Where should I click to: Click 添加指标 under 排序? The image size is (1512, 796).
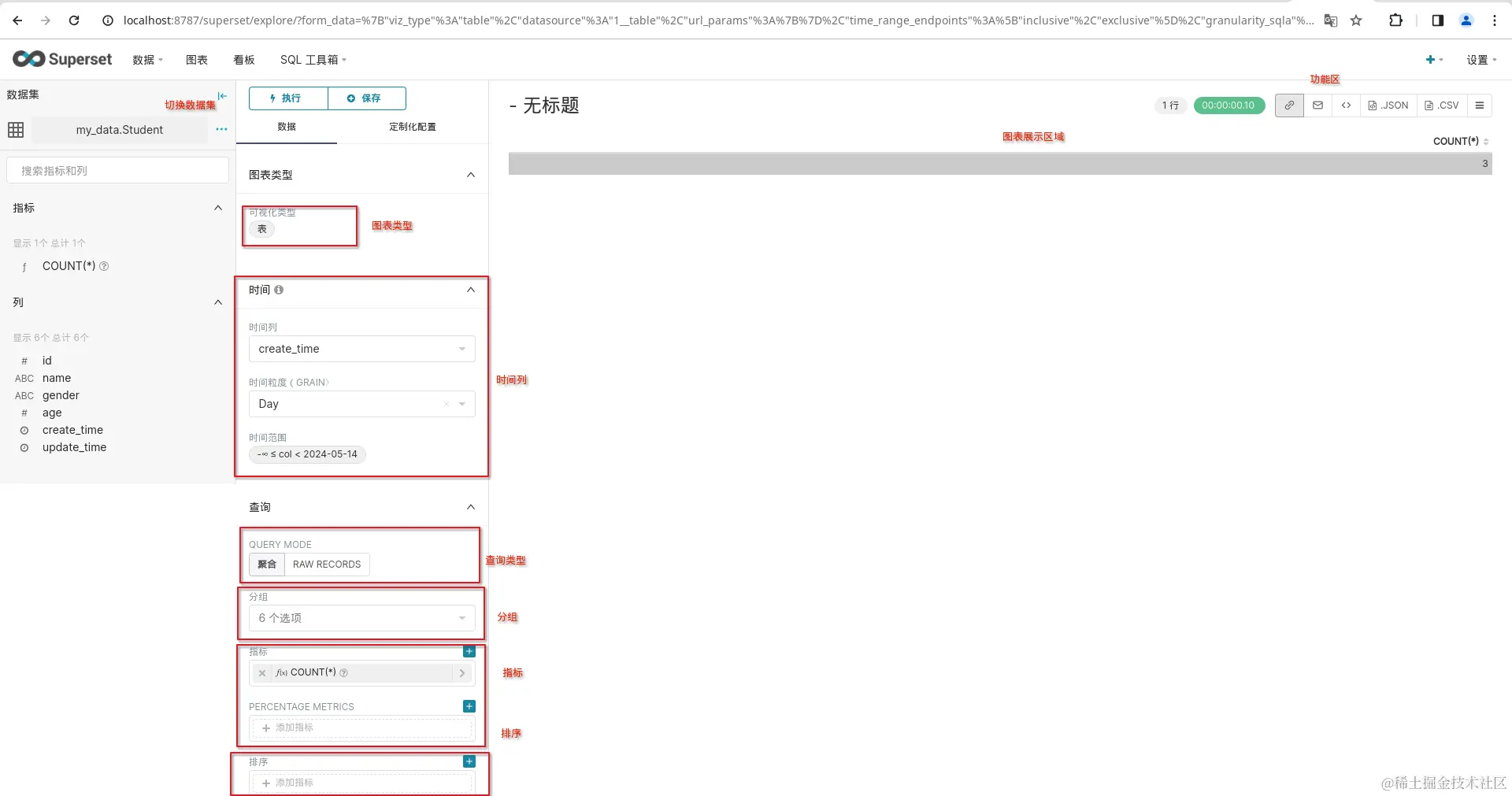[363, 783]
